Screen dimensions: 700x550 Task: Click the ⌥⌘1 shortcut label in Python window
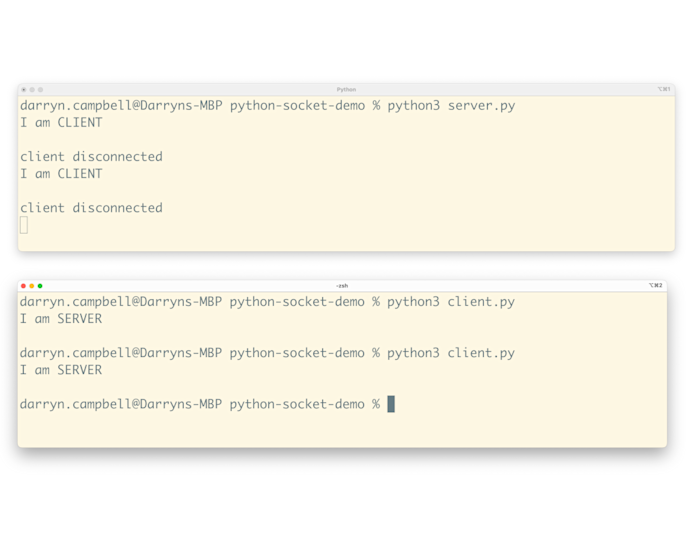tap(664, 89)
